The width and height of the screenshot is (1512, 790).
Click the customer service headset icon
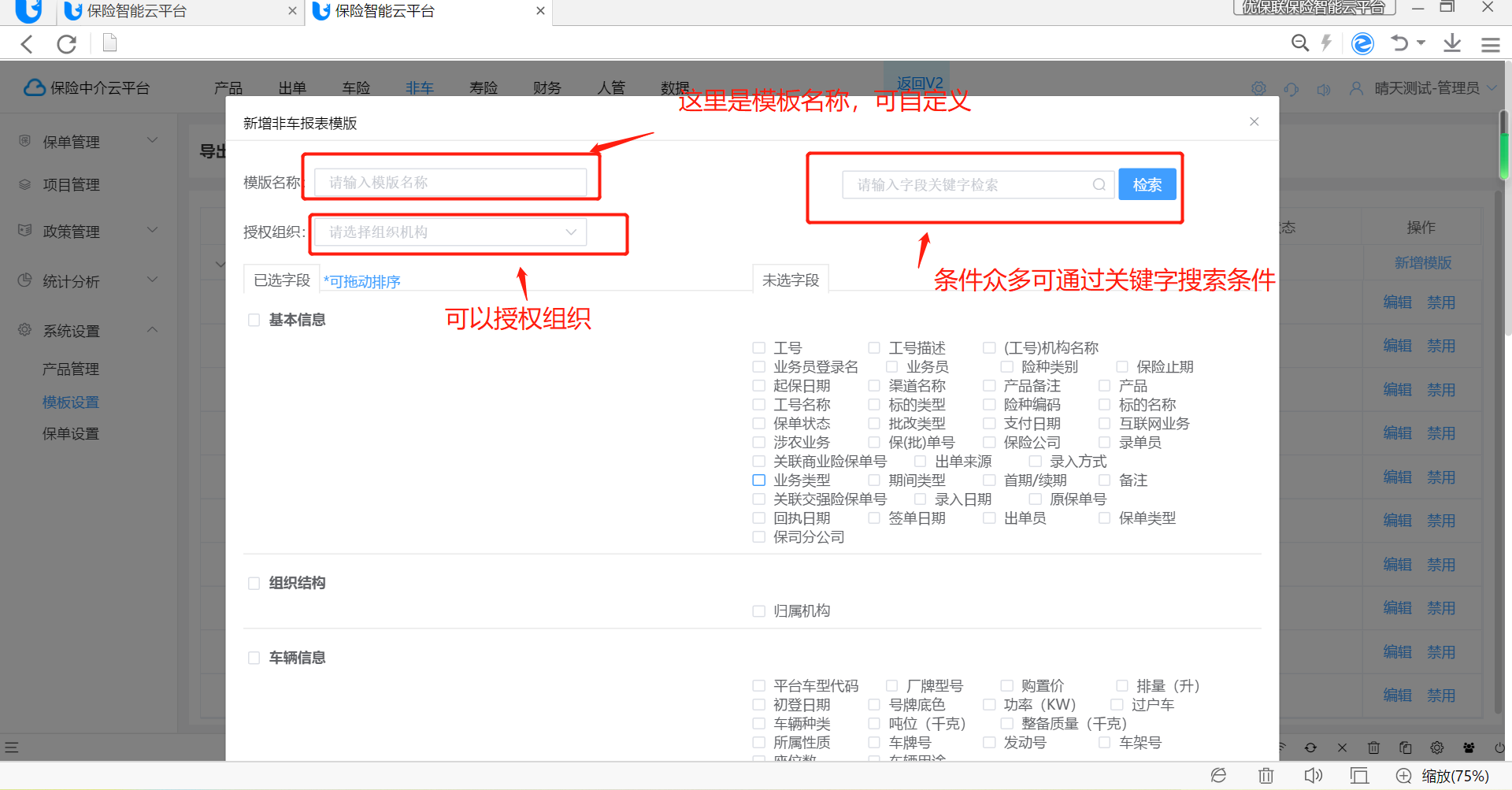click(1291, 89)
